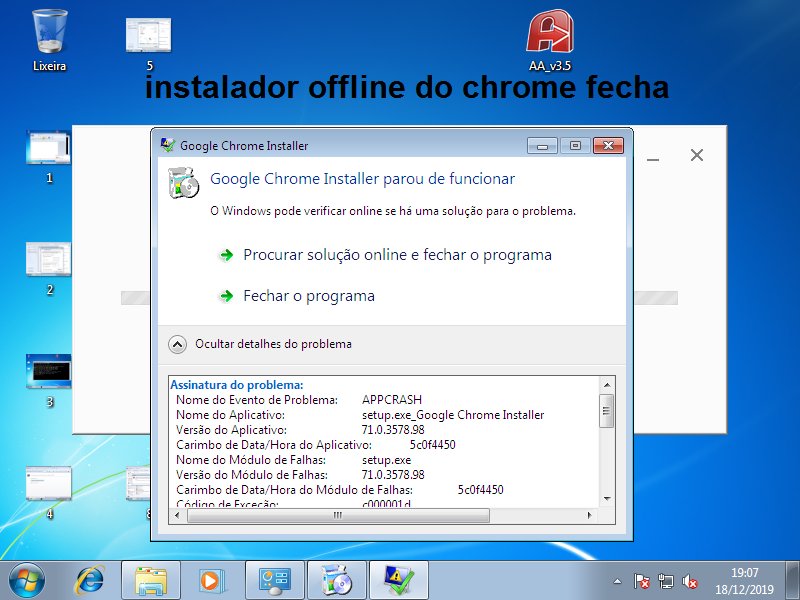The height and width of the screenshot is (600, 800).
Task: Open the AA_v3.5 desktop shortcut
Action: click(x=550, y=40)
